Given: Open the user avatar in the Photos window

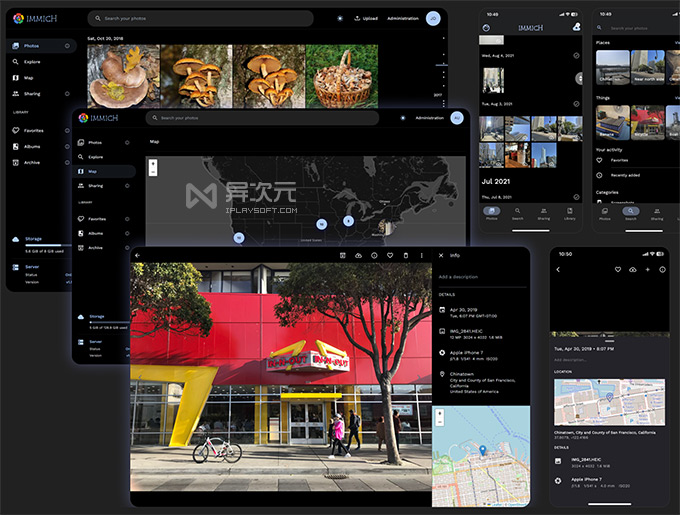Looking at the screenshot, I should (433, 18).
